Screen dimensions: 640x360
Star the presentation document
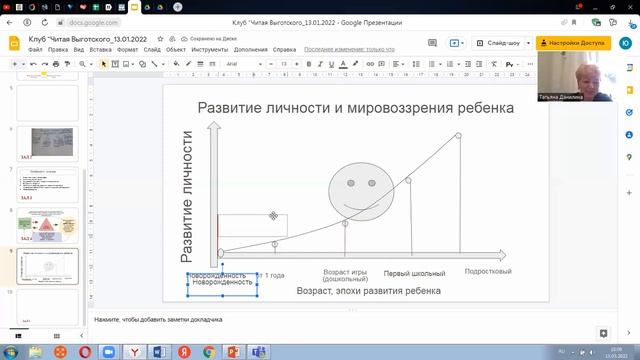click(160, 39)
